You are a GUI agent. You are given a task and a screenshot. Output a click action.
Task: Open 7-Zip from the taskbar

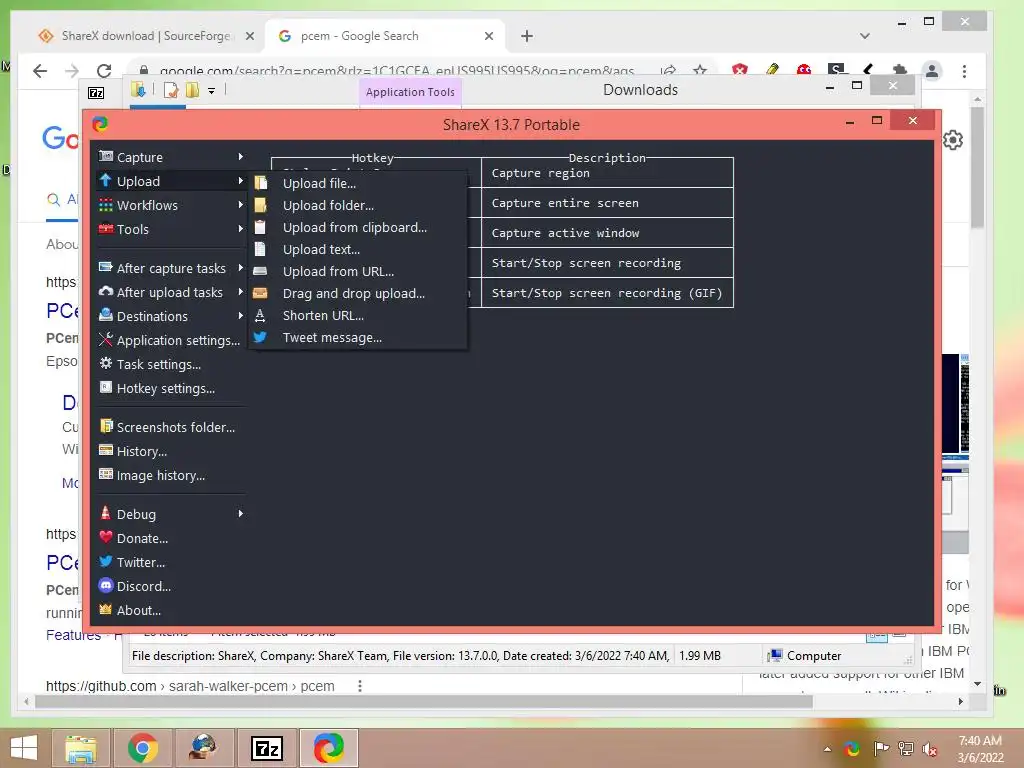[267, 748]
